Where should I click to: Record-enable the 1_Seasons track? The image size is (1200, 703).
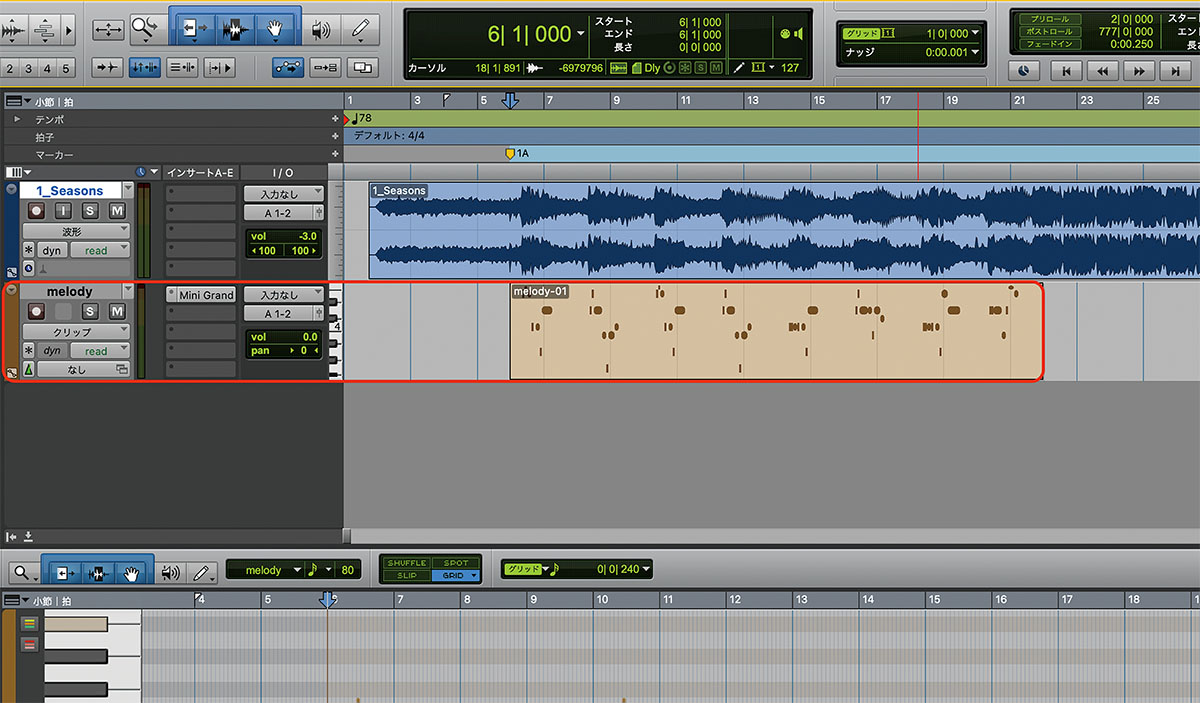[36, 211]
